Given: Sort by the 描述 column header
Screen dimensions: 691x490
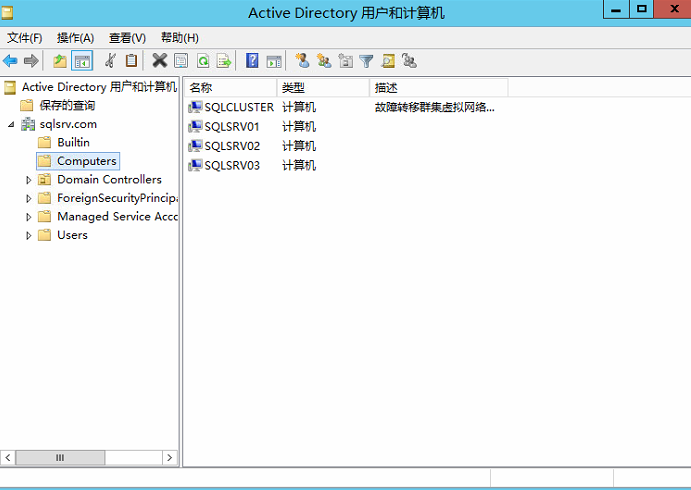Looking at the screenshot, I should (439, 88).
